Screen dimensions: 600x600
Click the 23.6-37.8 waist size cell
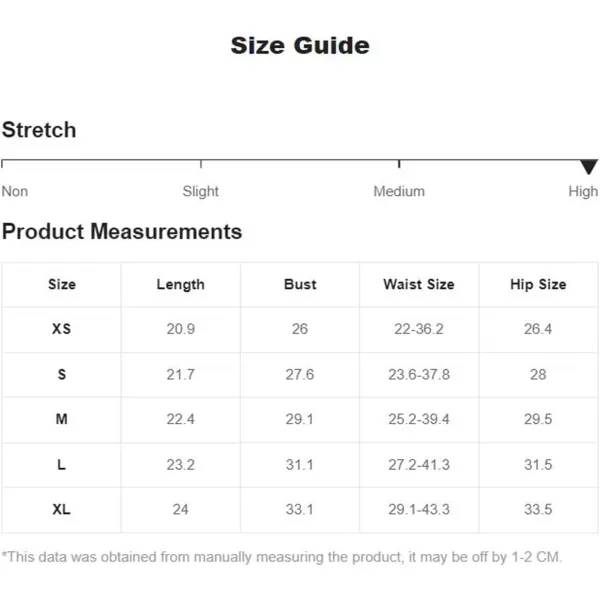(x=419, y=374)
